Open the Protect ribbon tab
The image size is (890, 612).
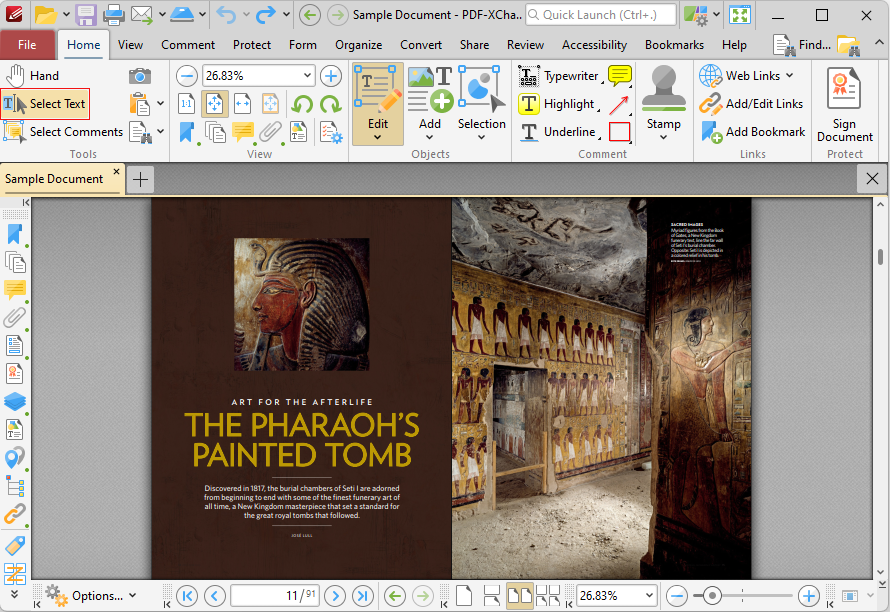[x=251, y=45]
